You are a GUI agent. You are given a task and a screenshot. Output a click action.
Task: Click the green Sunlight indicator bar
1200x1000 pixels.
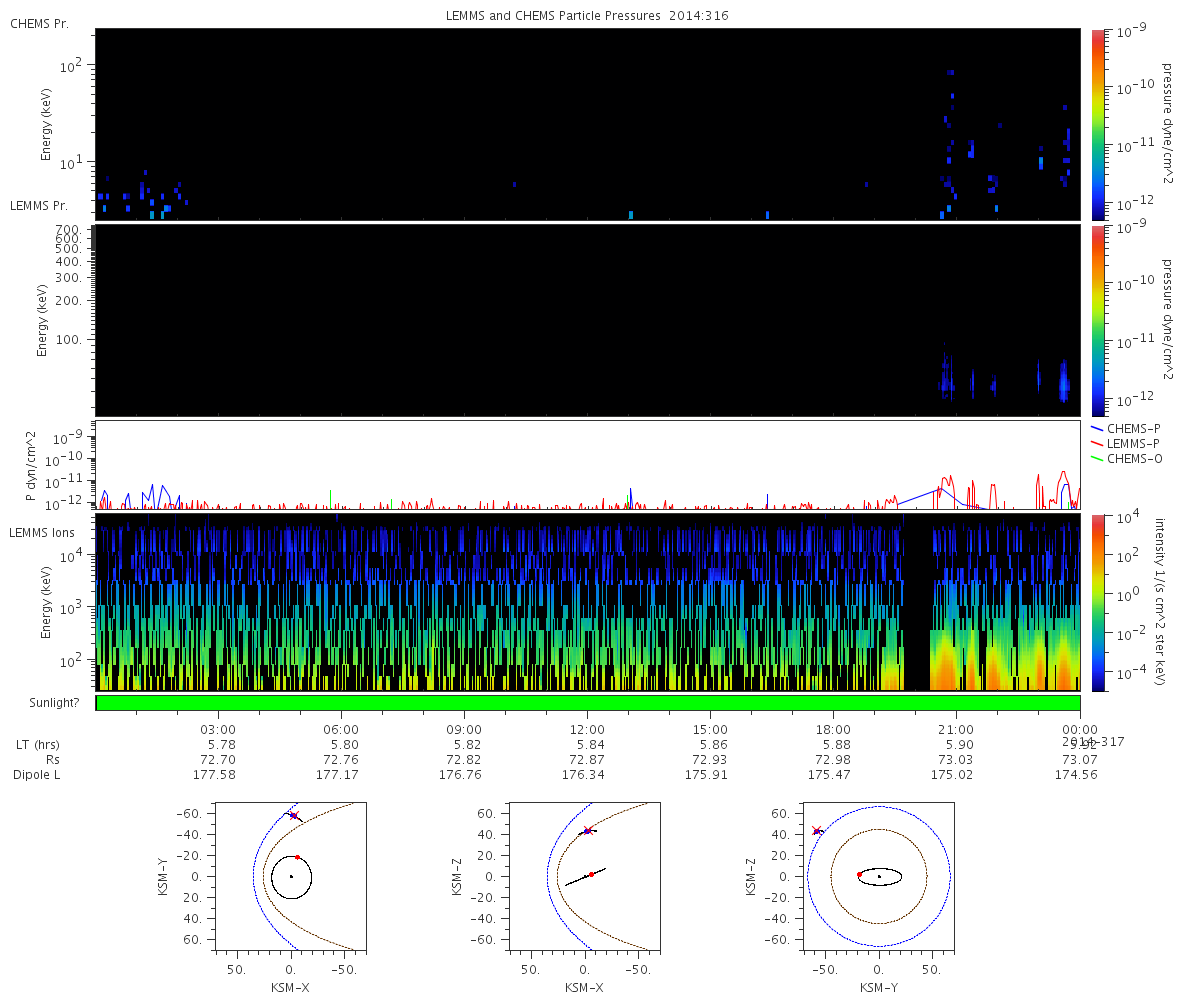(x=588, y=703)
